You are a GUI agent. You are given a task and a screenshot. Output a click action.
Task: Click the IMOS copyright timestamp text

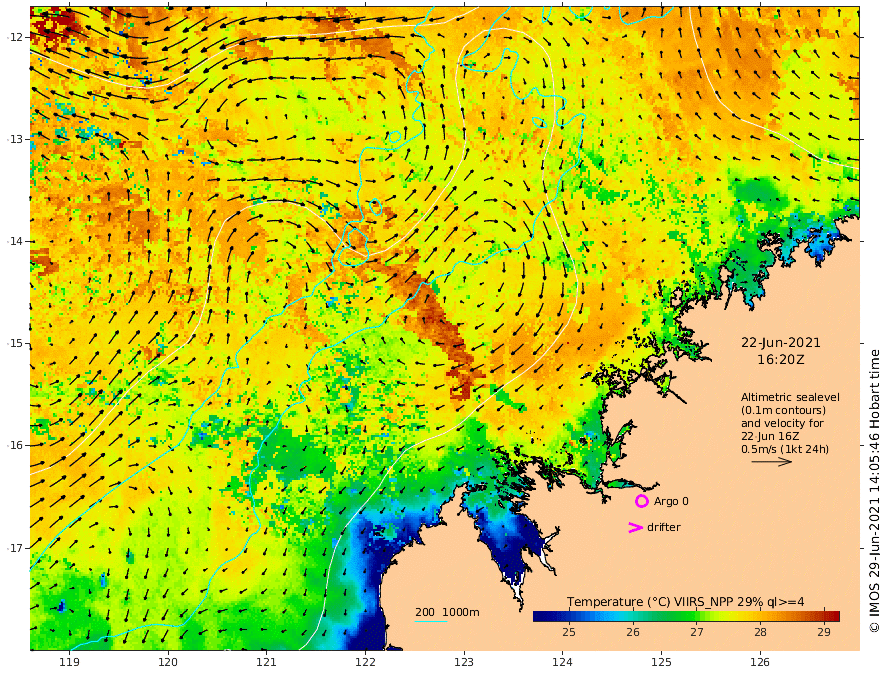click(874, 491)
